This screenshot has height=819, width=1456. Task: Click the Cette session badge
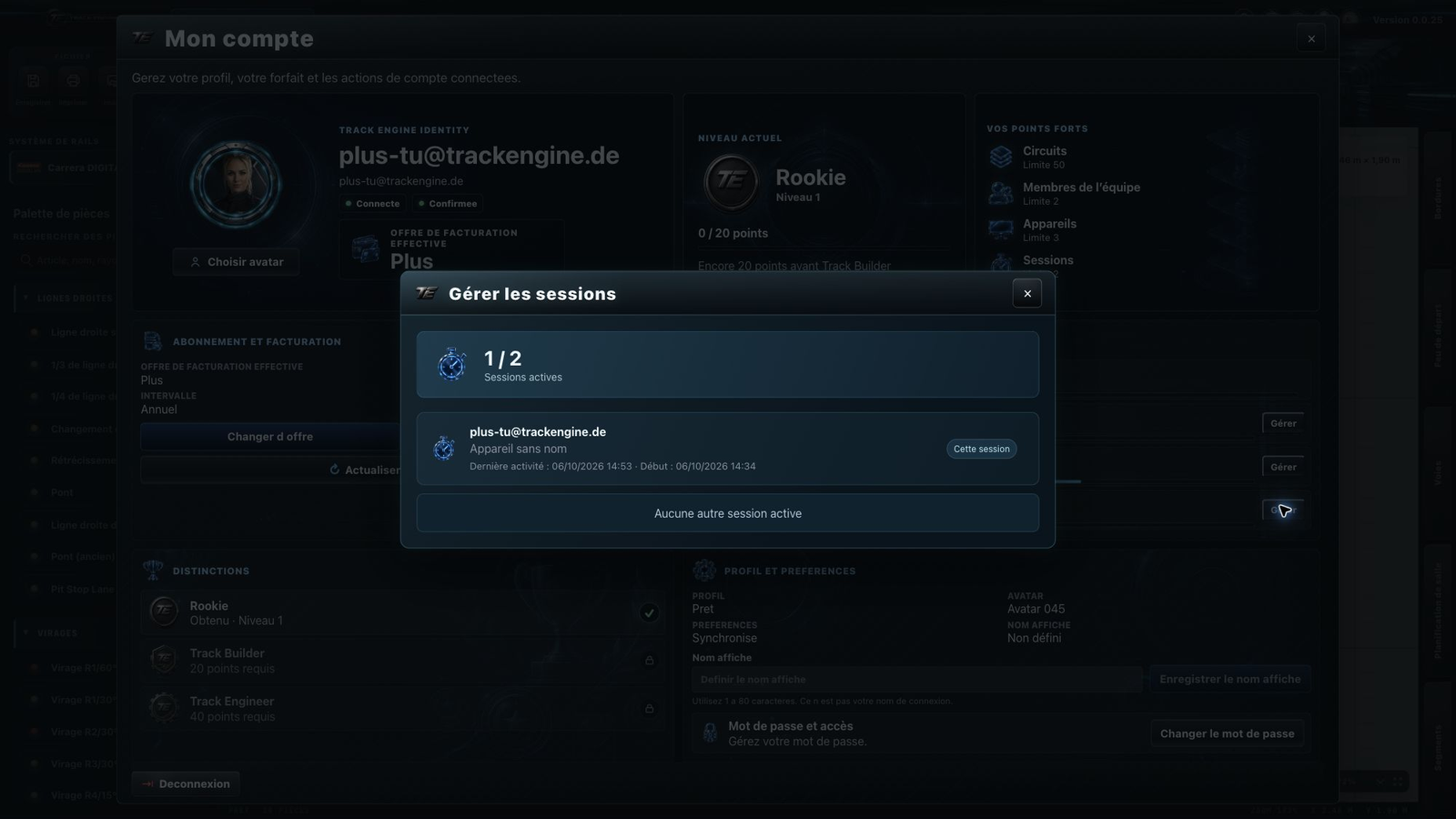click(x=981, y=449)
